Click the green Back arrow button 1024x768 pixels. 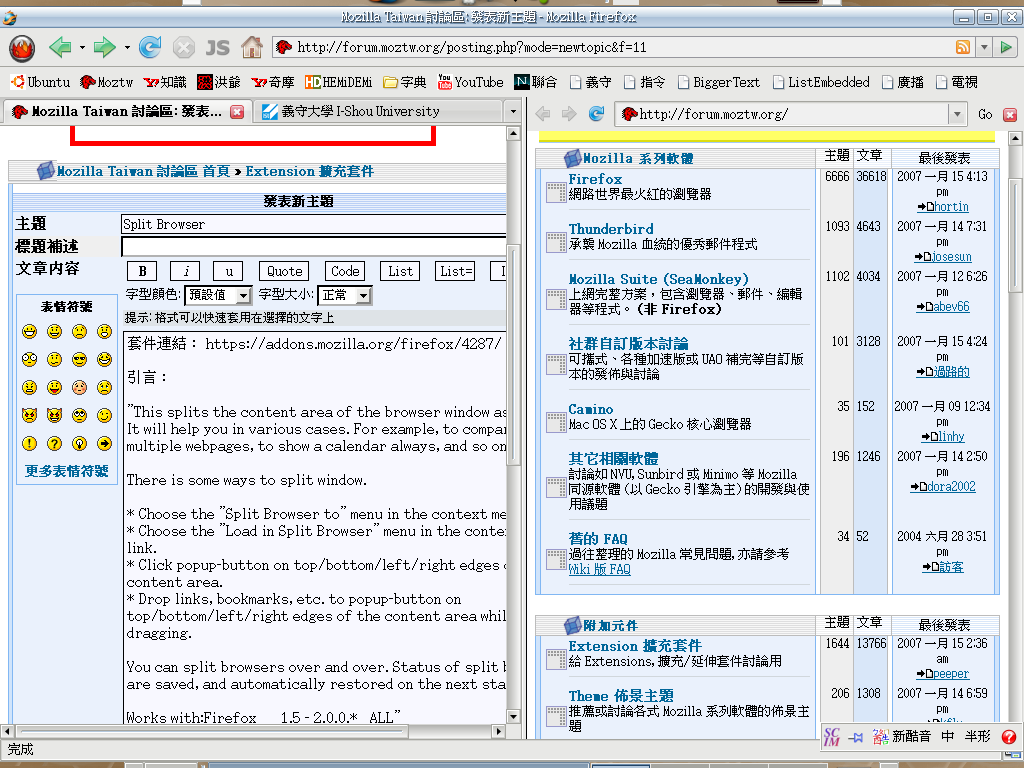pyautogui.click(x=60, y=47)
